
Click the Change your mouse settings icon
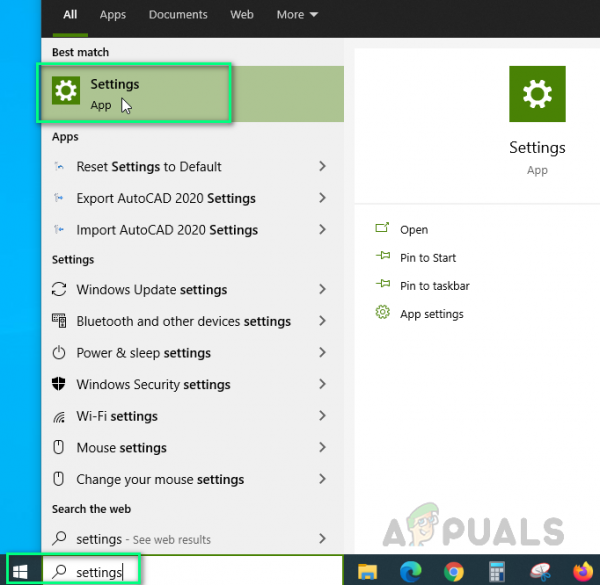(58, 479)
